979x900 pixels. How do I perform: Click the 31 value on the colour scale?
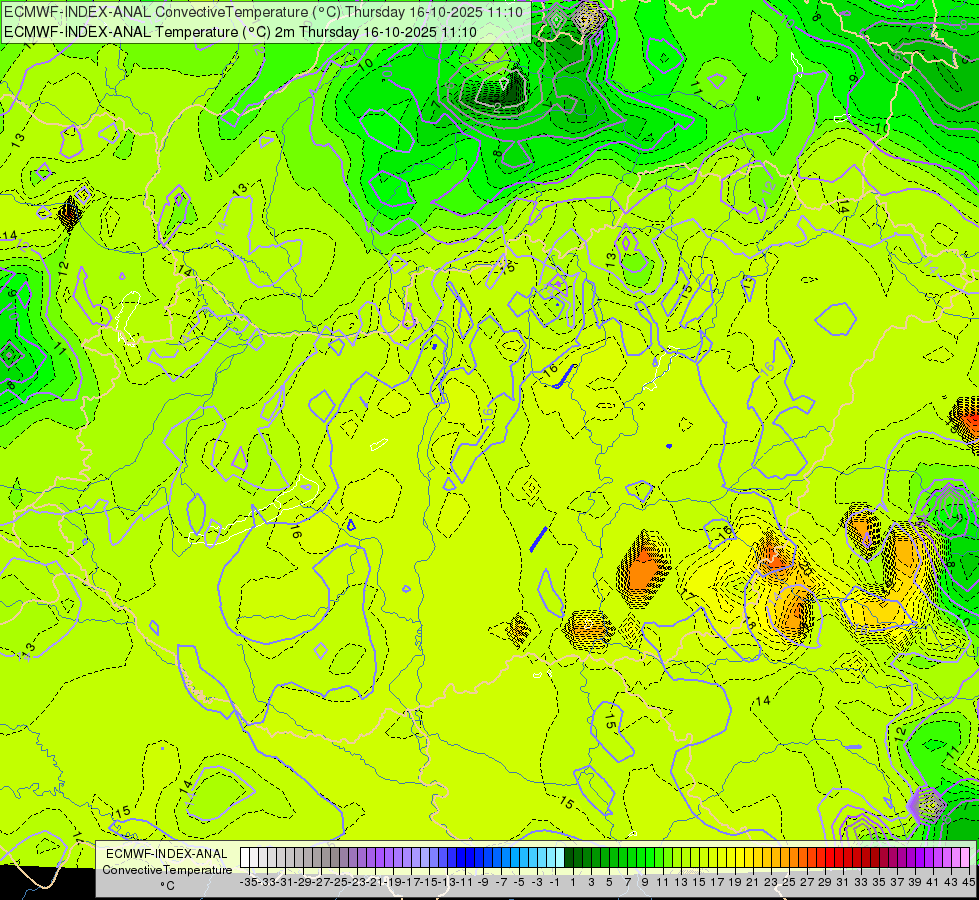[x=843, y=882]
